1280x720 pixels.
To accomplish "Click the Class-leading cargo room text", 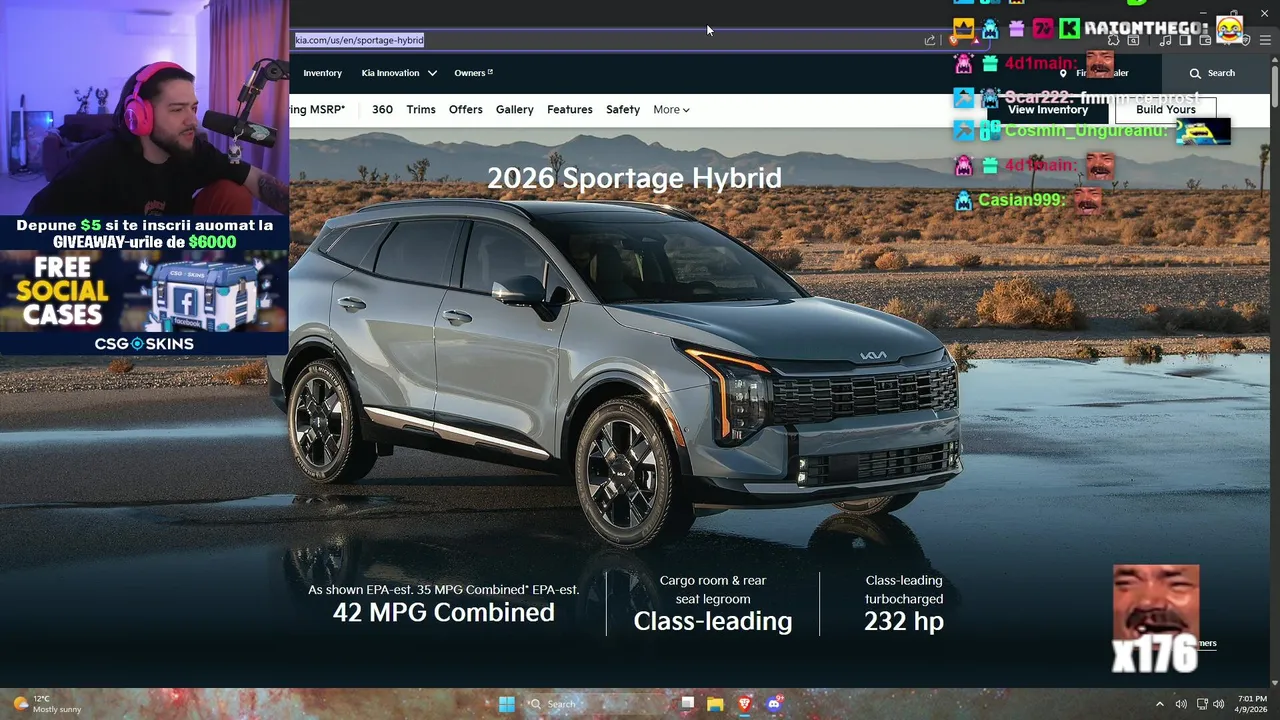I will point(713,621).
